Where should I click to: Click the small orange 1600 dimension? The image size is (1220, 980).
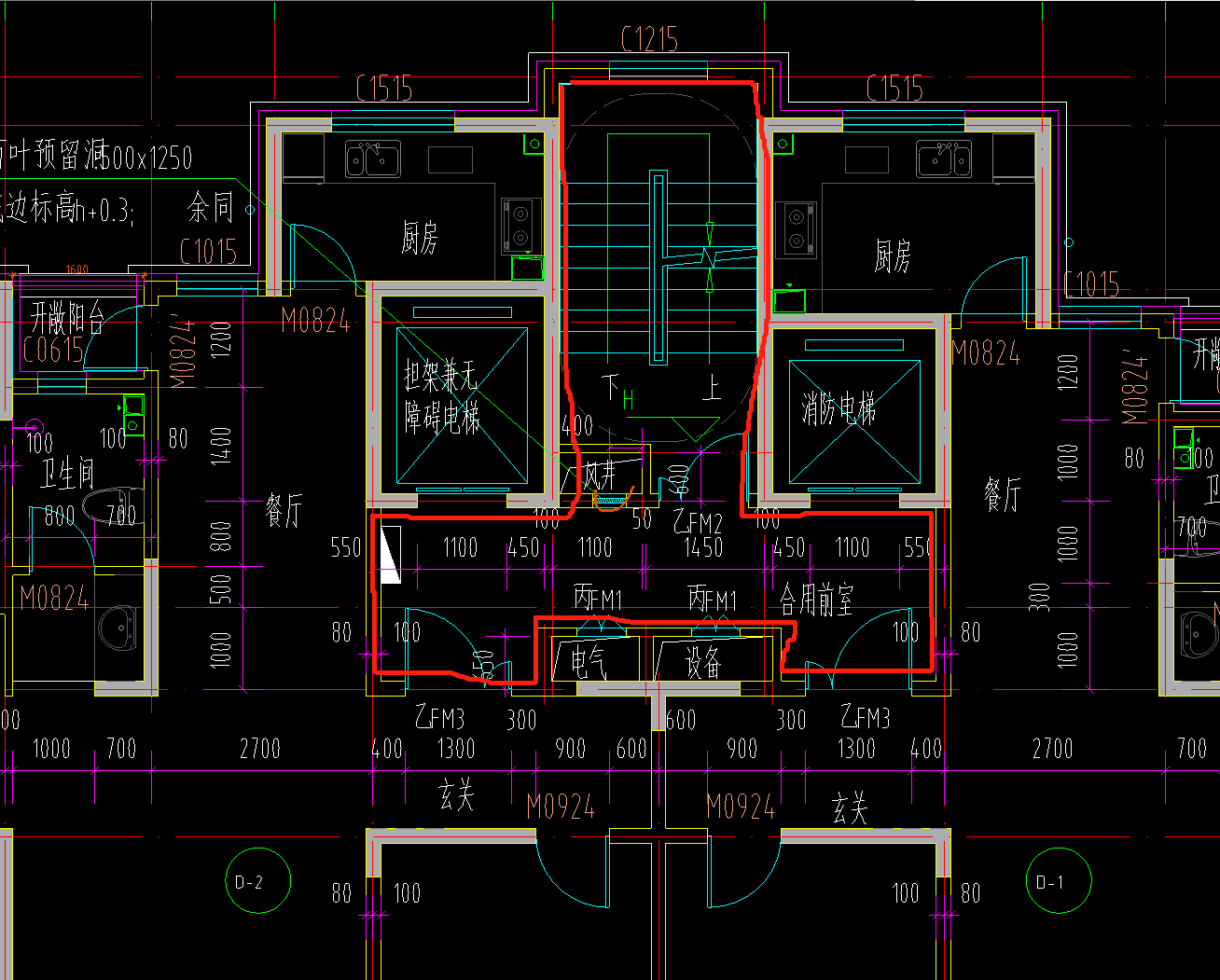77,269
